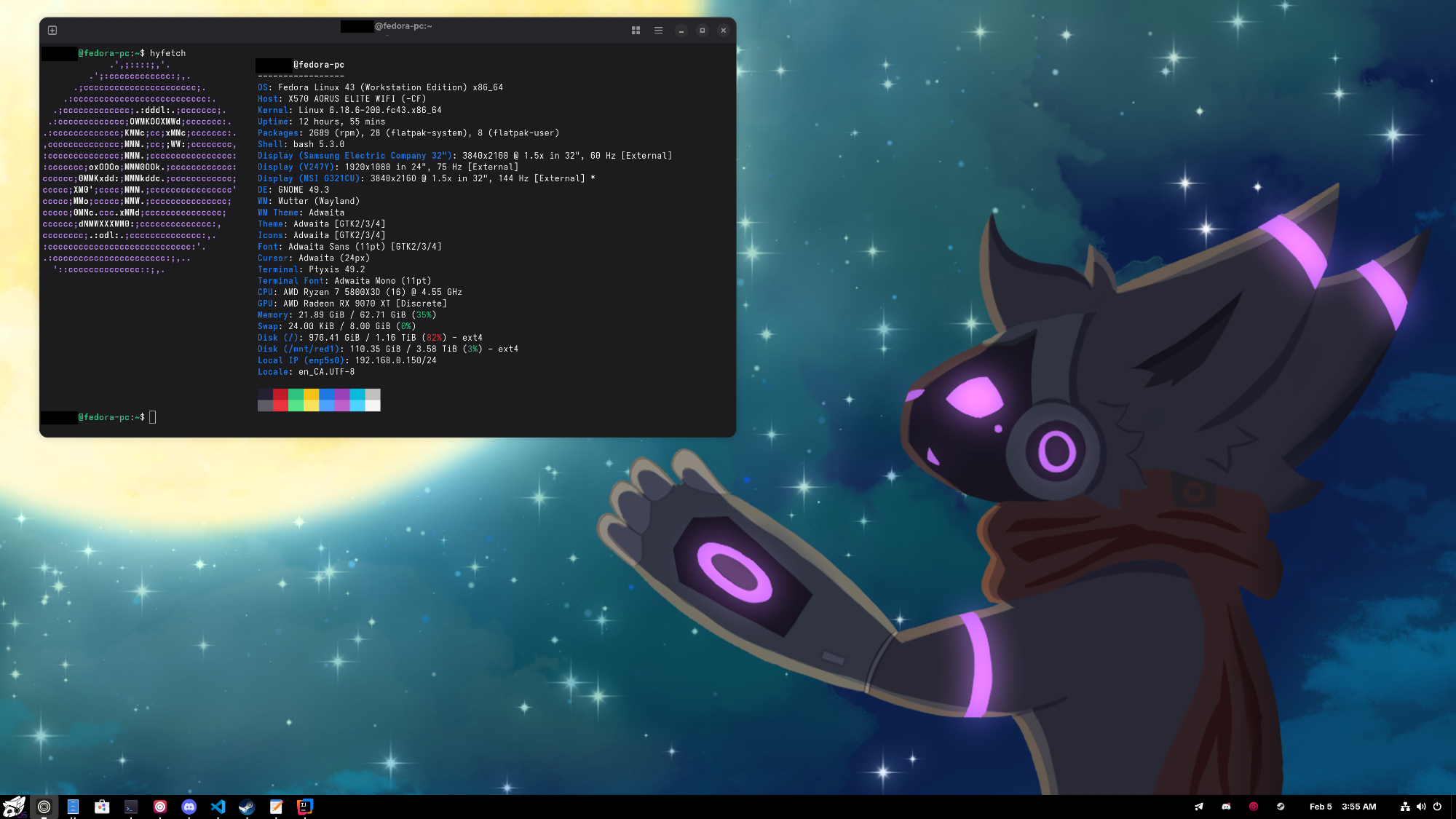Image resolution: width=1456 pixels, height=819 pixels.
Task: Open the Files app in taskbar
Action: [x=73, y=806]
